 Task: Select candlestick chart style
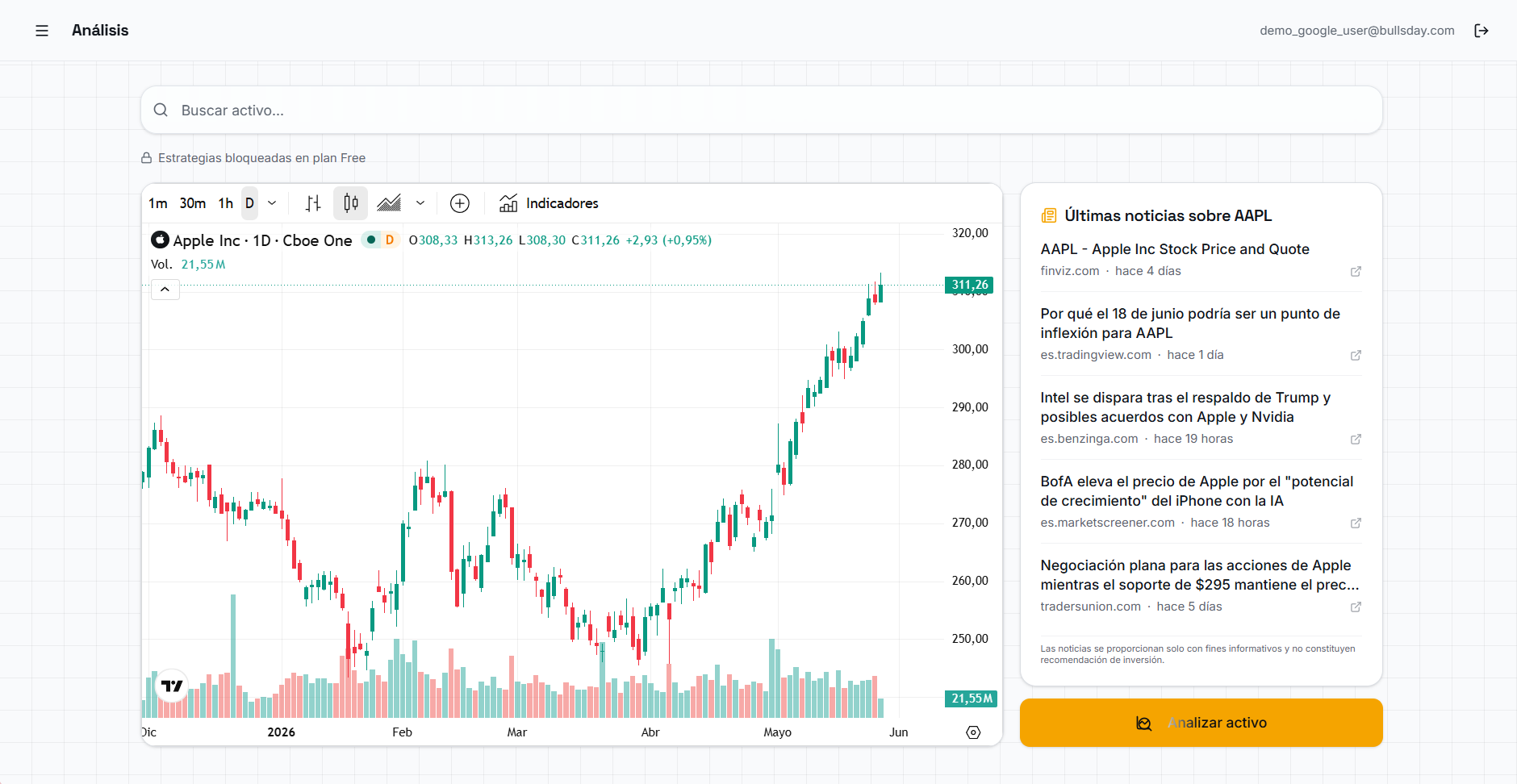(351, 203)
